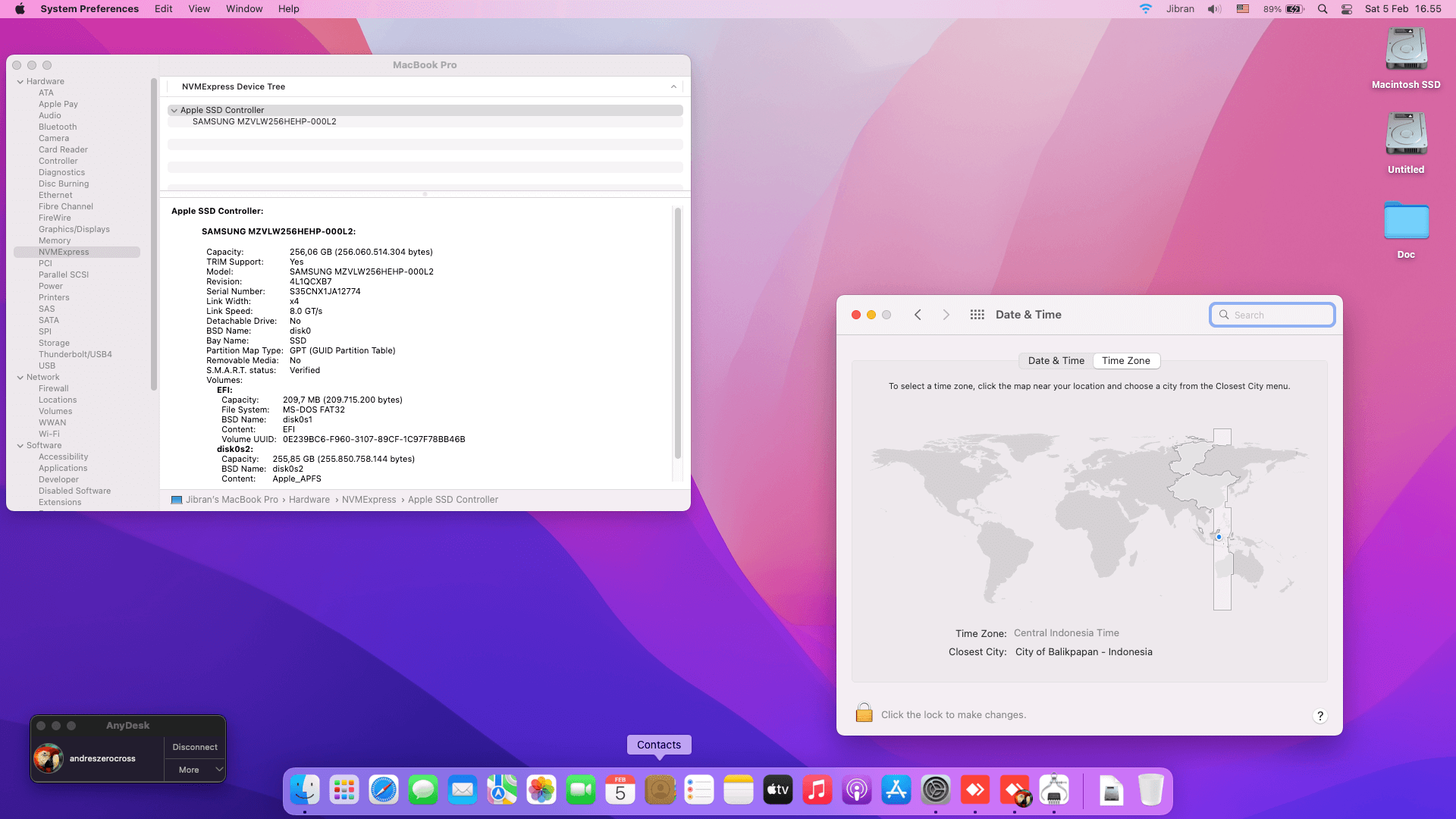Open App Store in the dock
Image resolution: width=1456 pixels, height=819 pixels.
click(896, 790)
